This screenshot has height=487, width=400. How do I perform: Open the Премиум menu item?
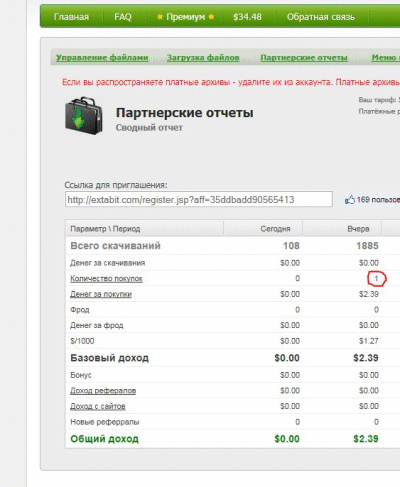[x=185, y=17]
